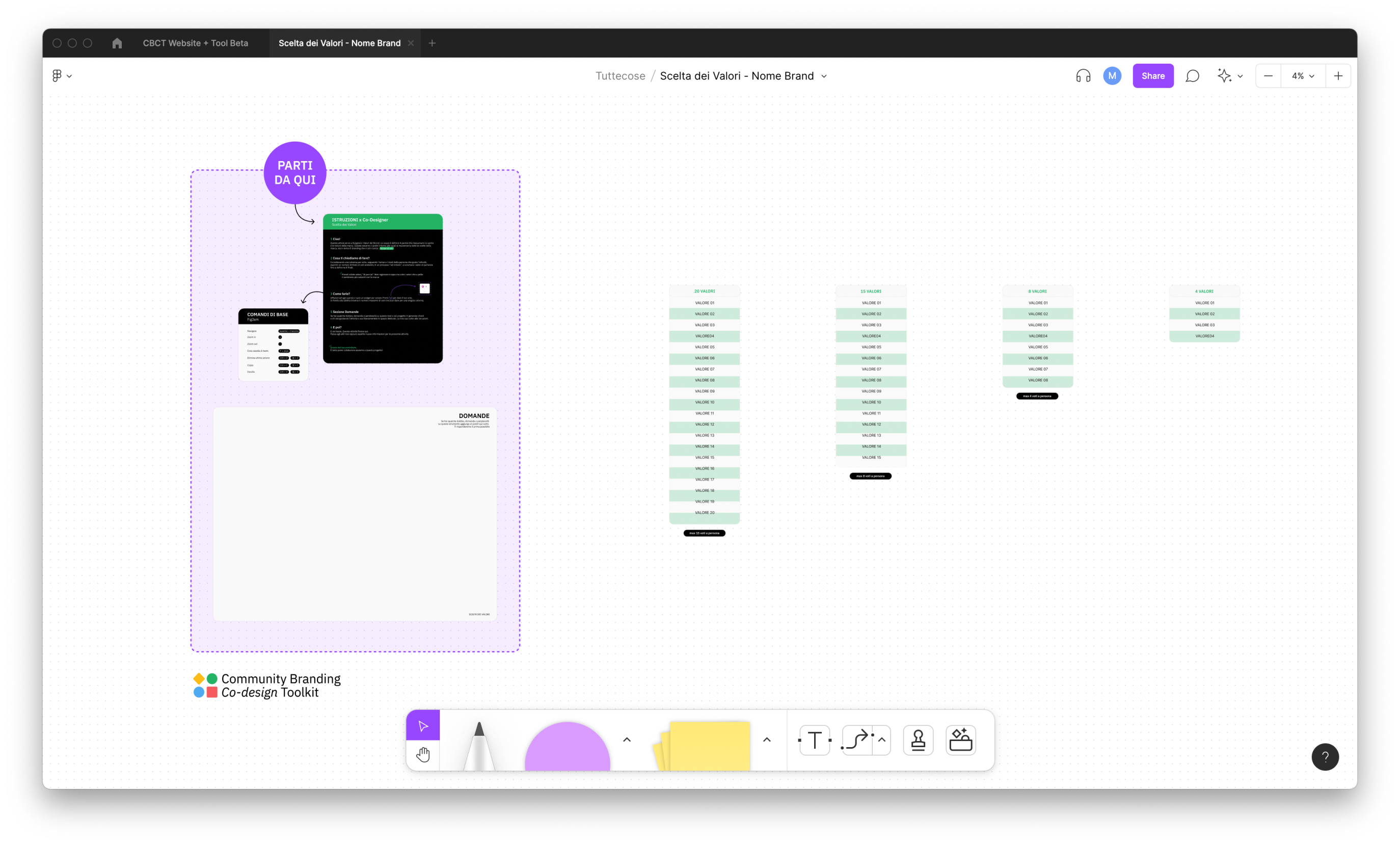
Task: Expand the AI tools chevron
Action: click(x=1240, y=76)
